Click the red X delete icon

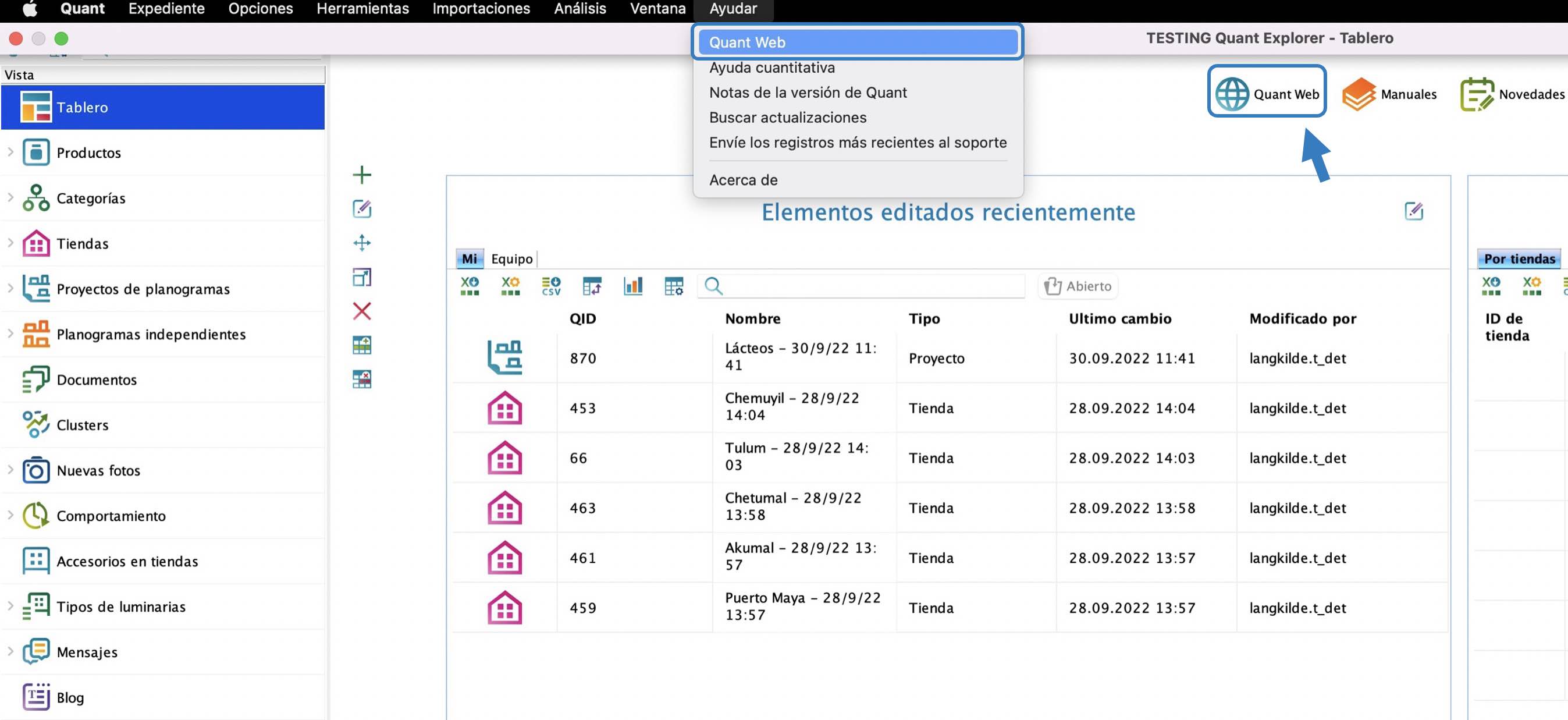pyautogui.click(x=361, y=311)
